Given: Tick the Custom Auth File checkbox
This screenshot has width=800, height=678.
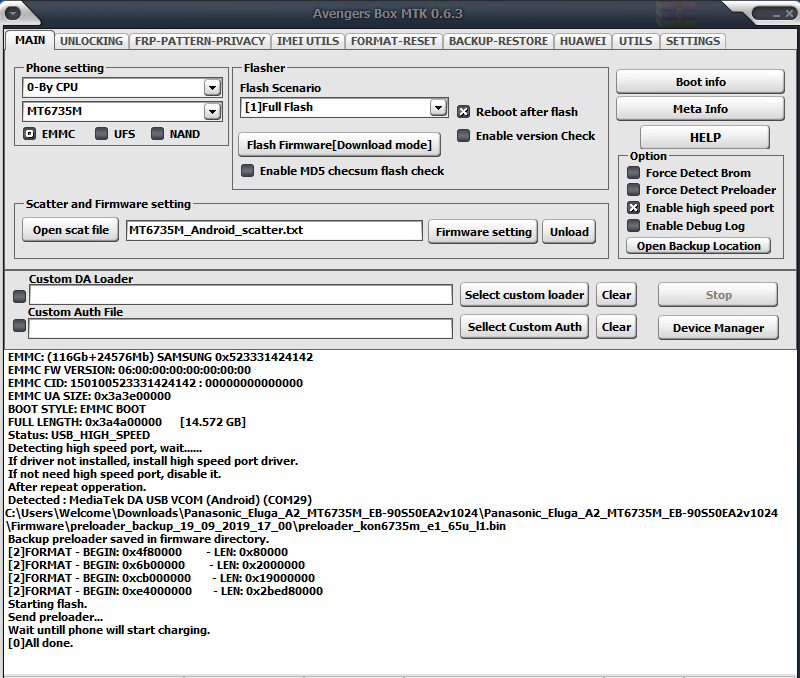Looking at the screenshot, I should (x=19, y=325).
